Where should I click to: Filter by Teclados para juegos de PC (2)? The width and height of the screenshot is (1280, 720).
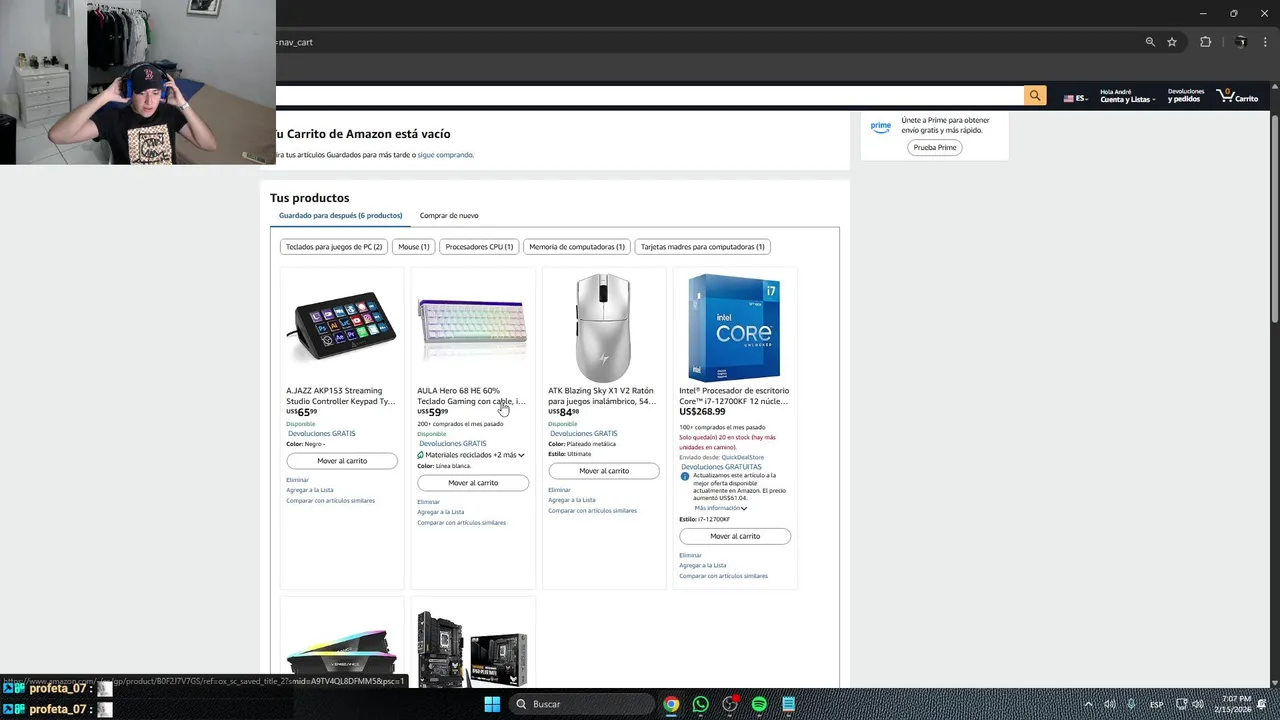(x=334, y=247)
